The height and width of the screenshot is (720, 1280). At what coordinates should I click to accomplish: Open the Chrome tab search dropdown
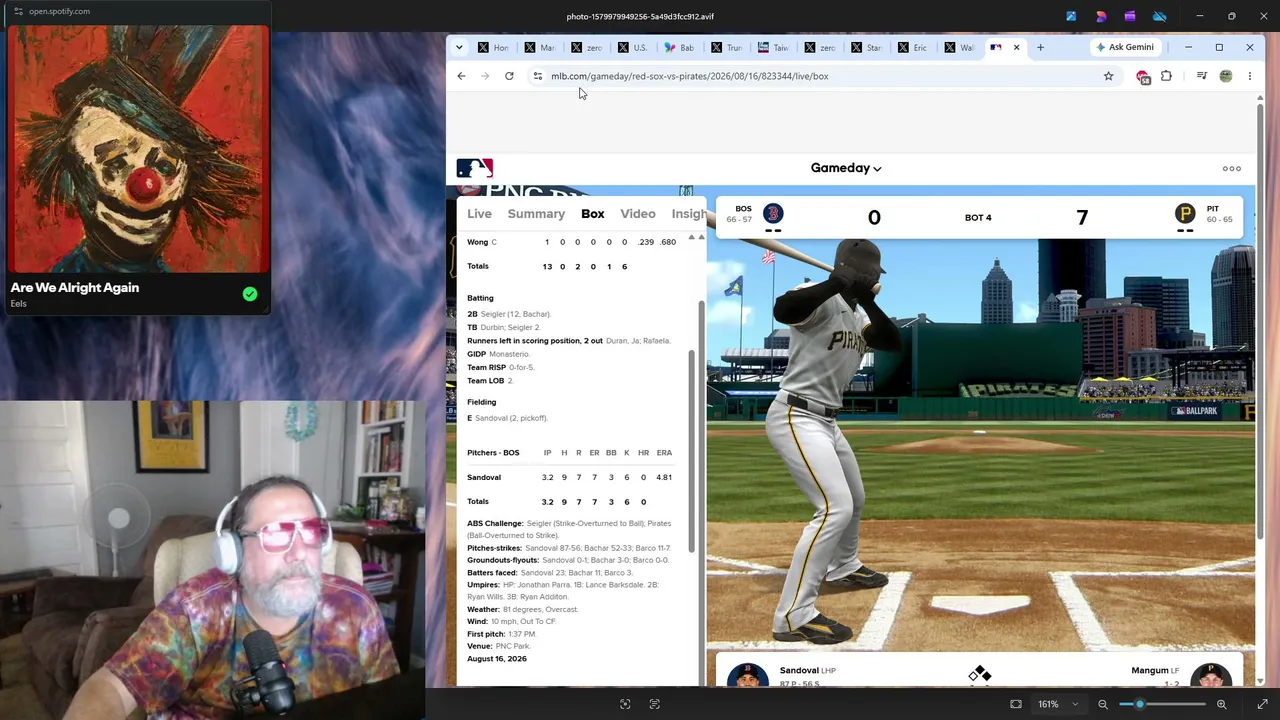459,47
